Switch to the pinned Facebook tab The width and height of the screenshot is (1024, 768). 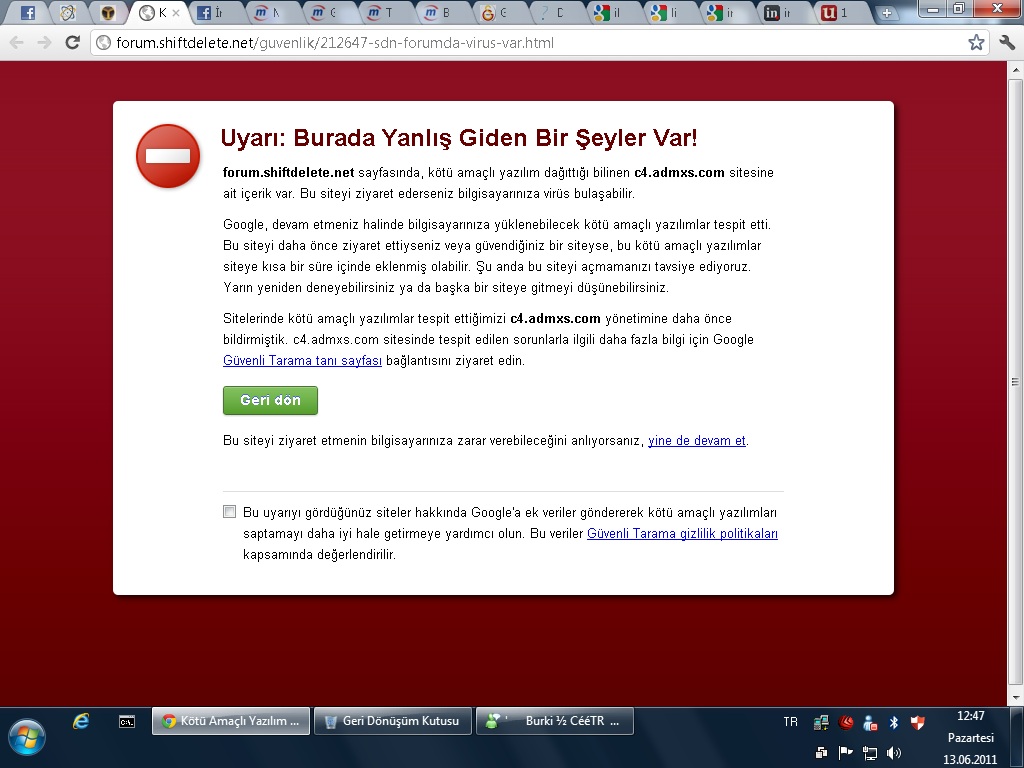pyautogui.click(x=27, y=12)
